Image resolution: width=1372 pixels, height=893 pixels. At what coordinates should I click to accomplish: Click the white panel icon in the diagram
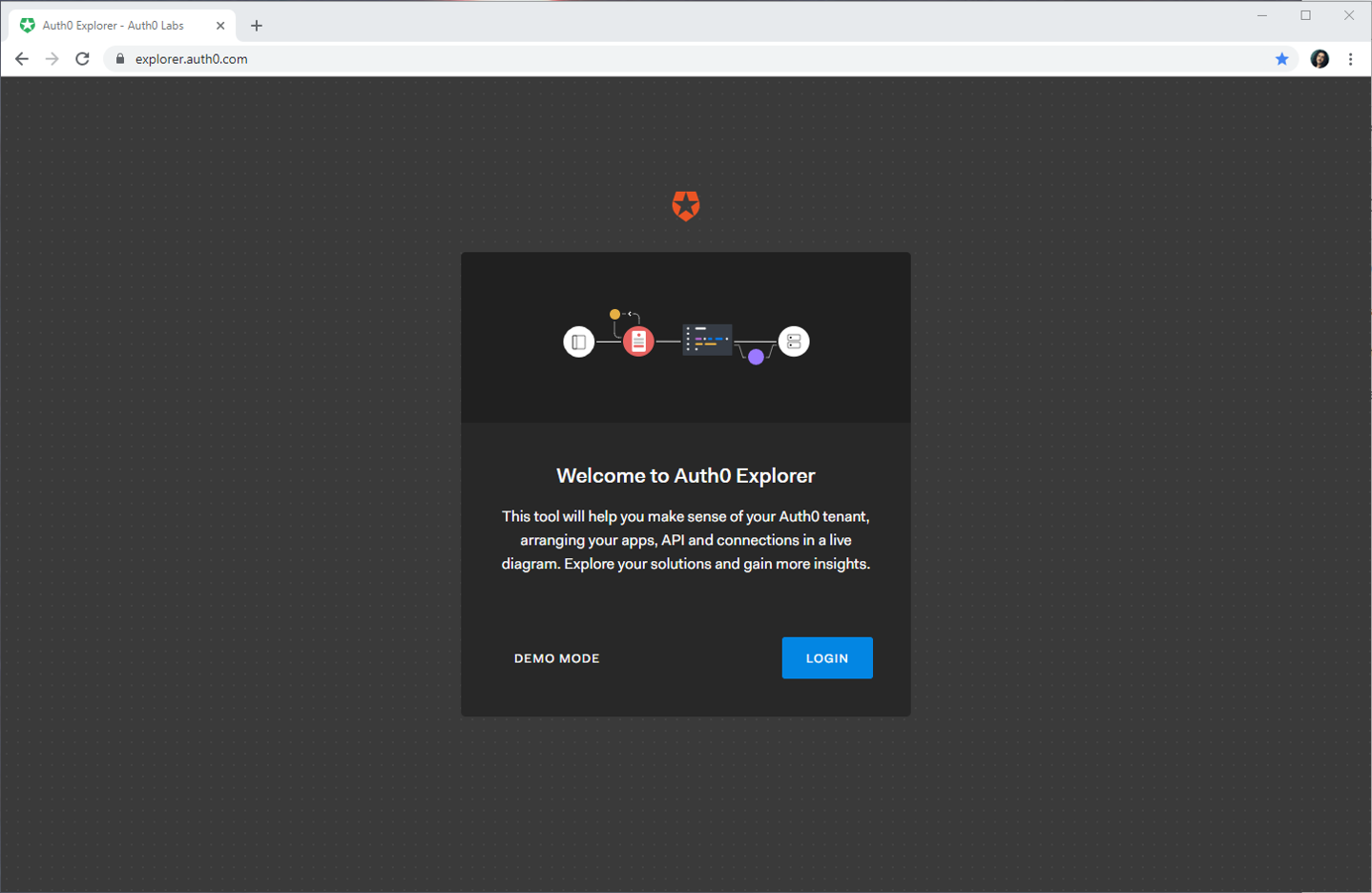coord(579,342)
